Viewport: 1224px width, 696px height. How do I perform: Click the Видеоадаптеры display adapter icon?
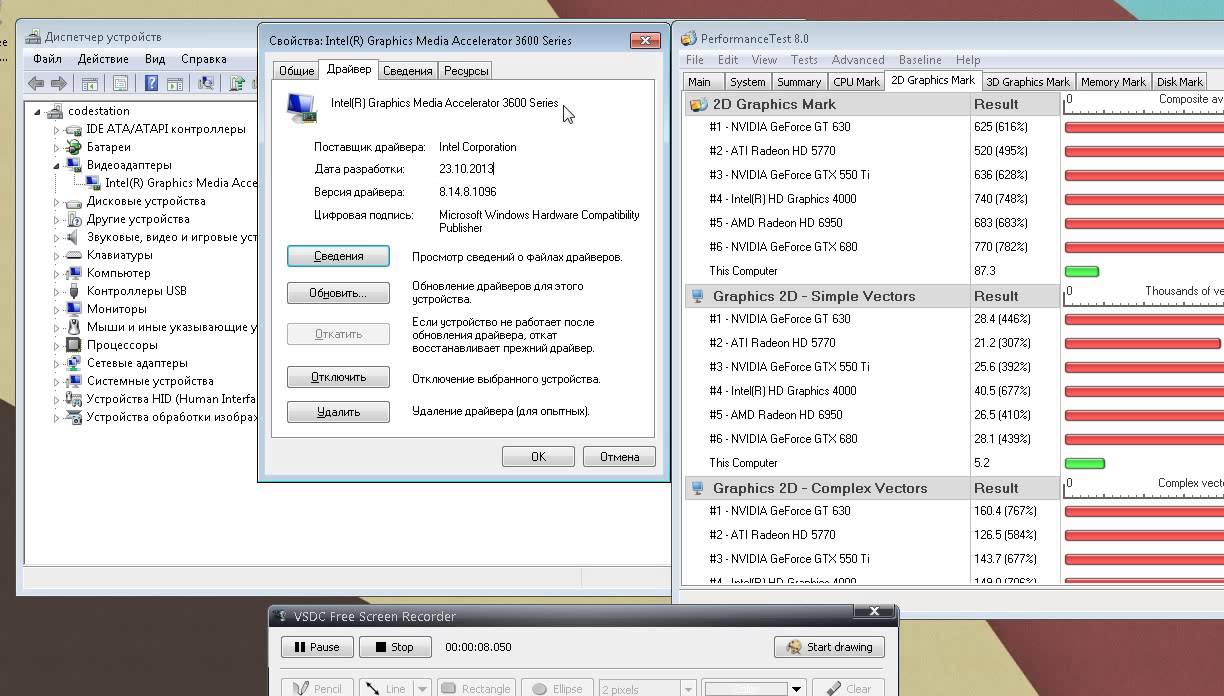(x=74, y=165)
